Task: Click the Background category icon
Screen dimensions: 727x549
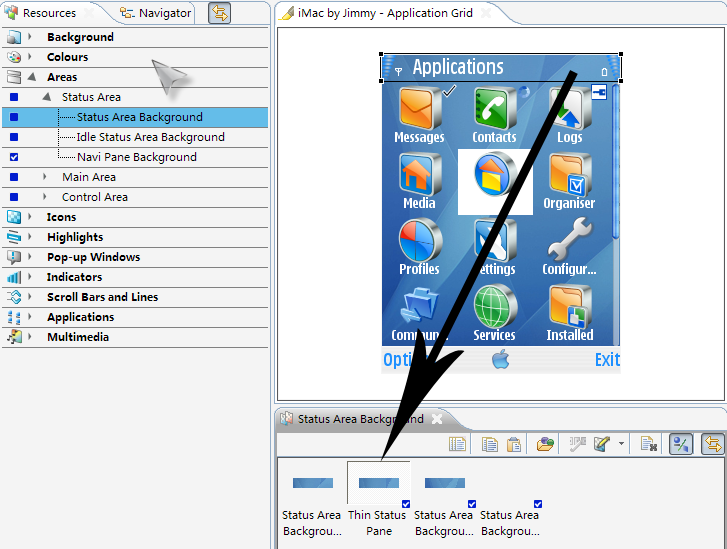Action: tap(14, 37)
